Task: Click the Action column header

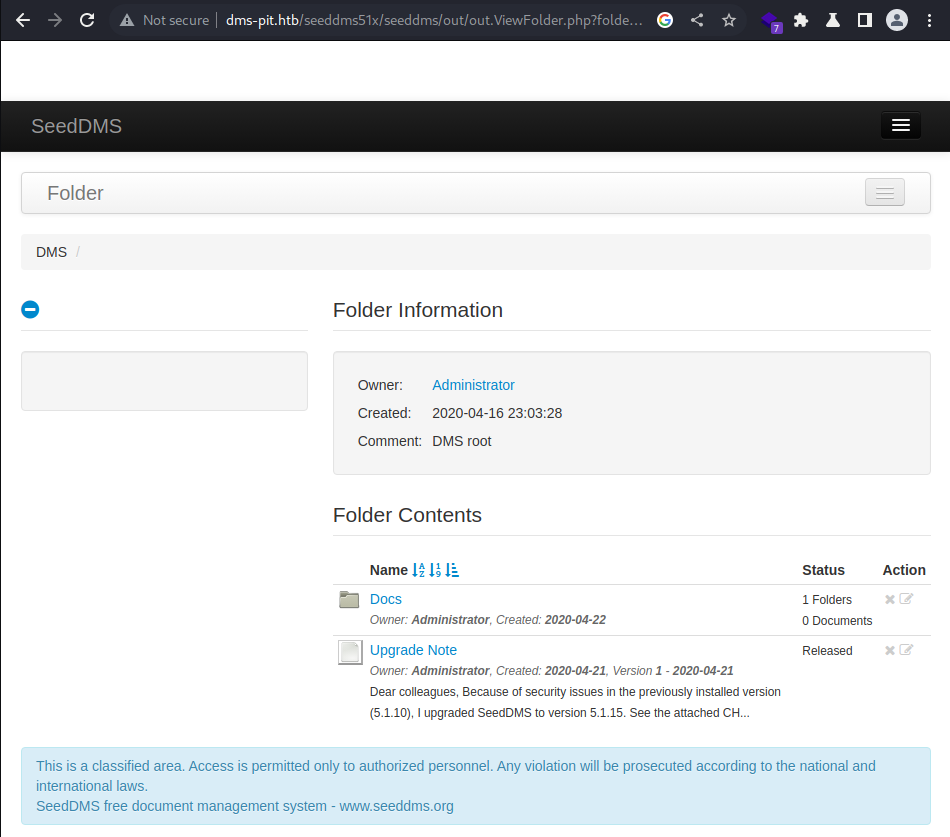Action: (904, 570)
